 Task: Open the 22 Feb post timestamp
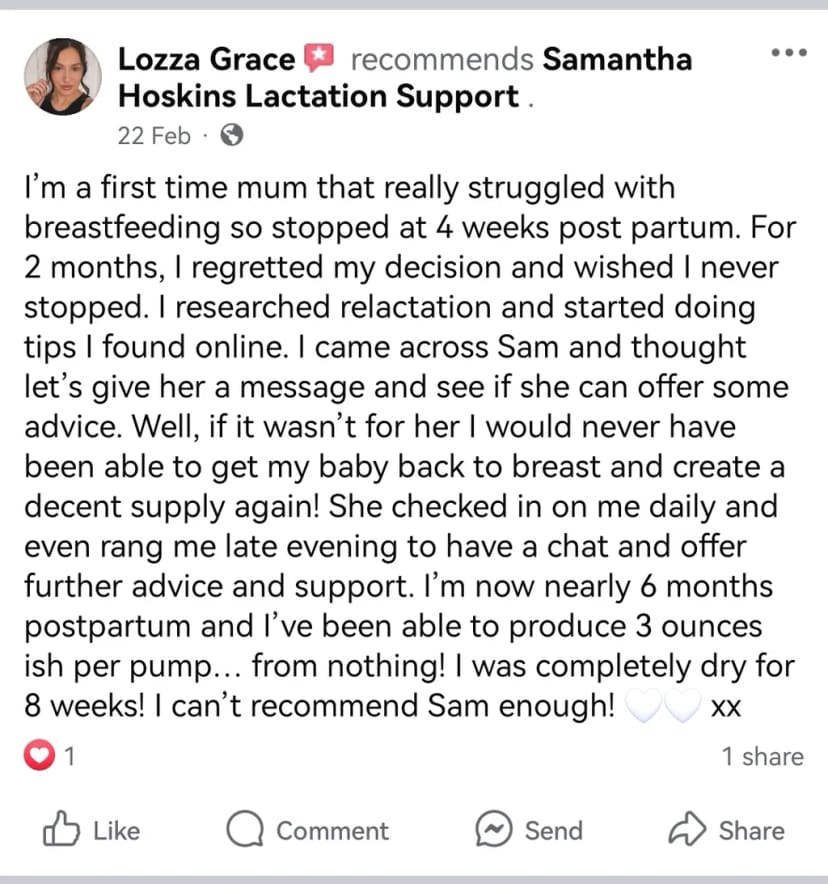point(154,136)
